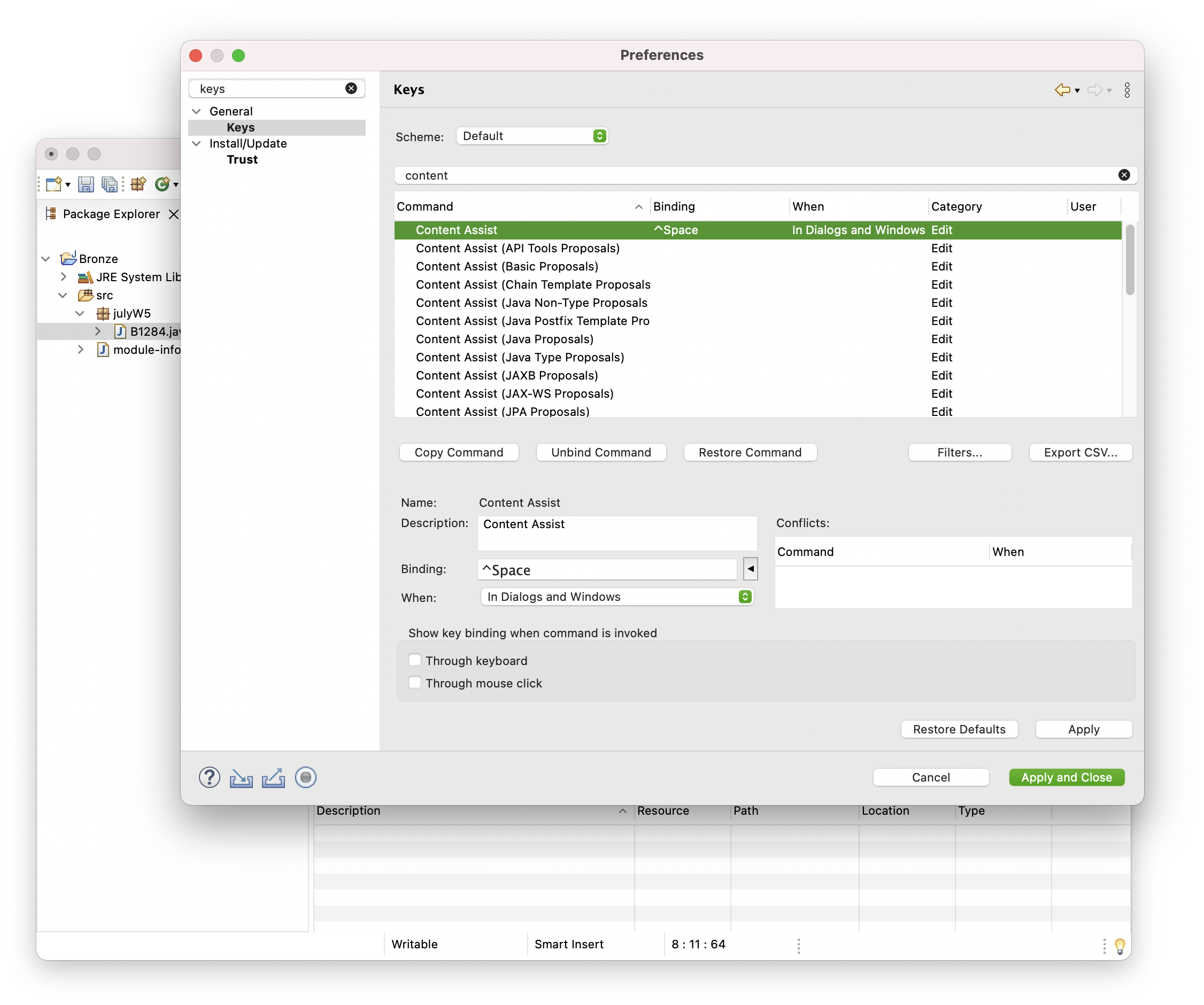Select Trust in preferences tree

point(242,159)
